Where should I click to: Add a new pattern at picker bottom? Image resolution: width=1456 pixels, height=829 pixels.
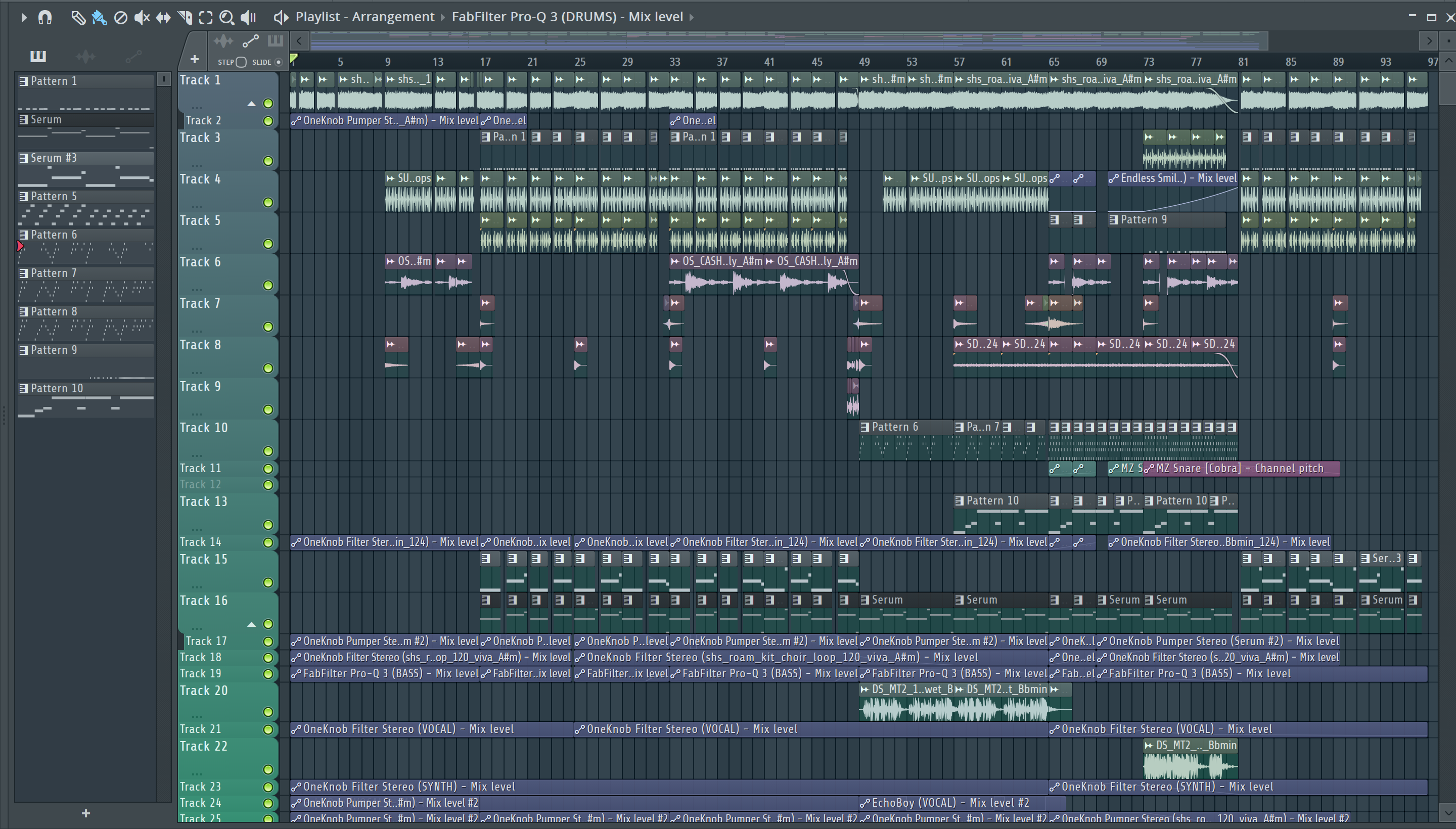coord(86,813)
